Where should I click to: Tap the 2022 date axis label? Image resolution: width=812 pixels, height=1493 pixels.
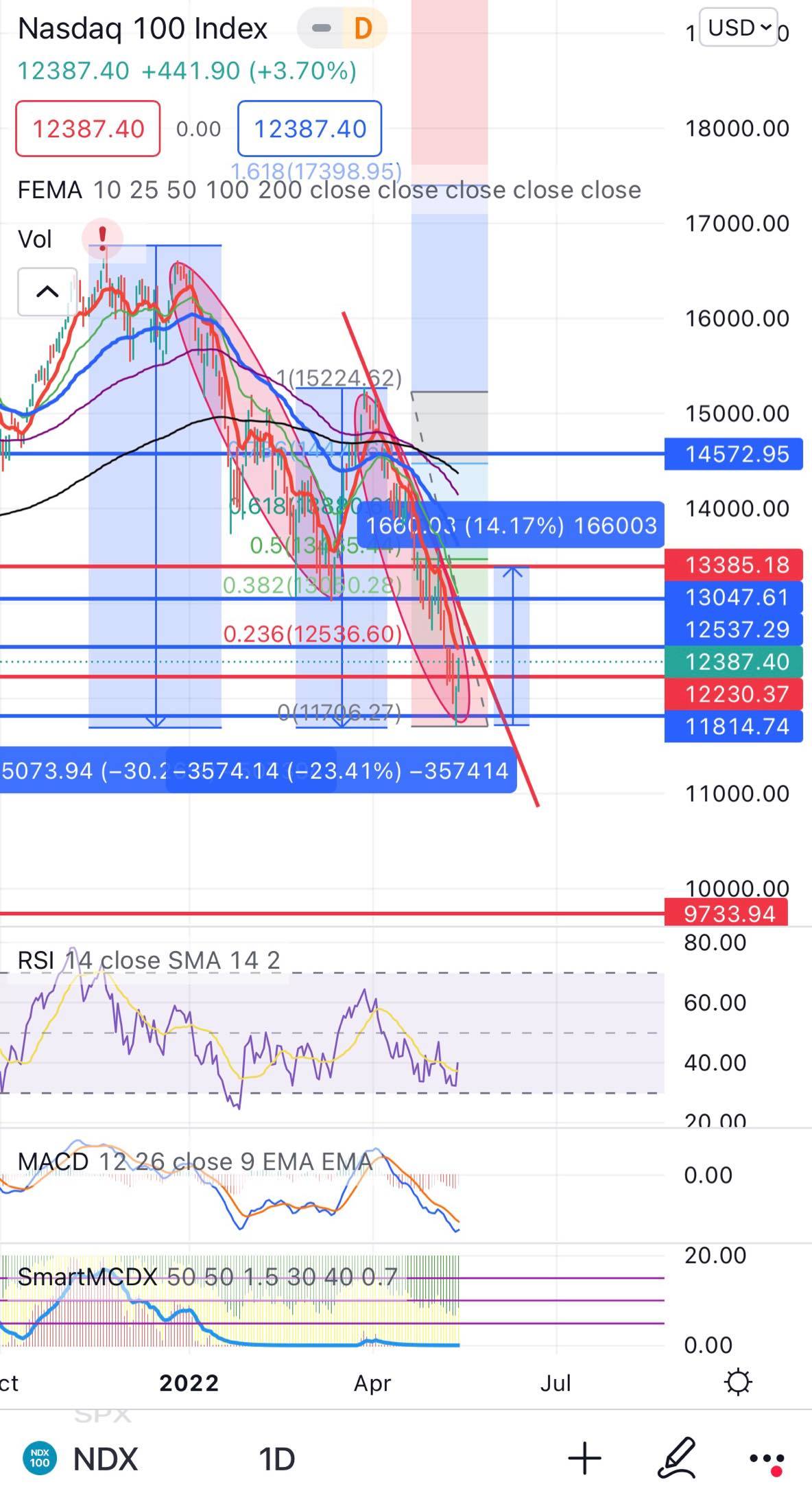[x=189, y=1383]
